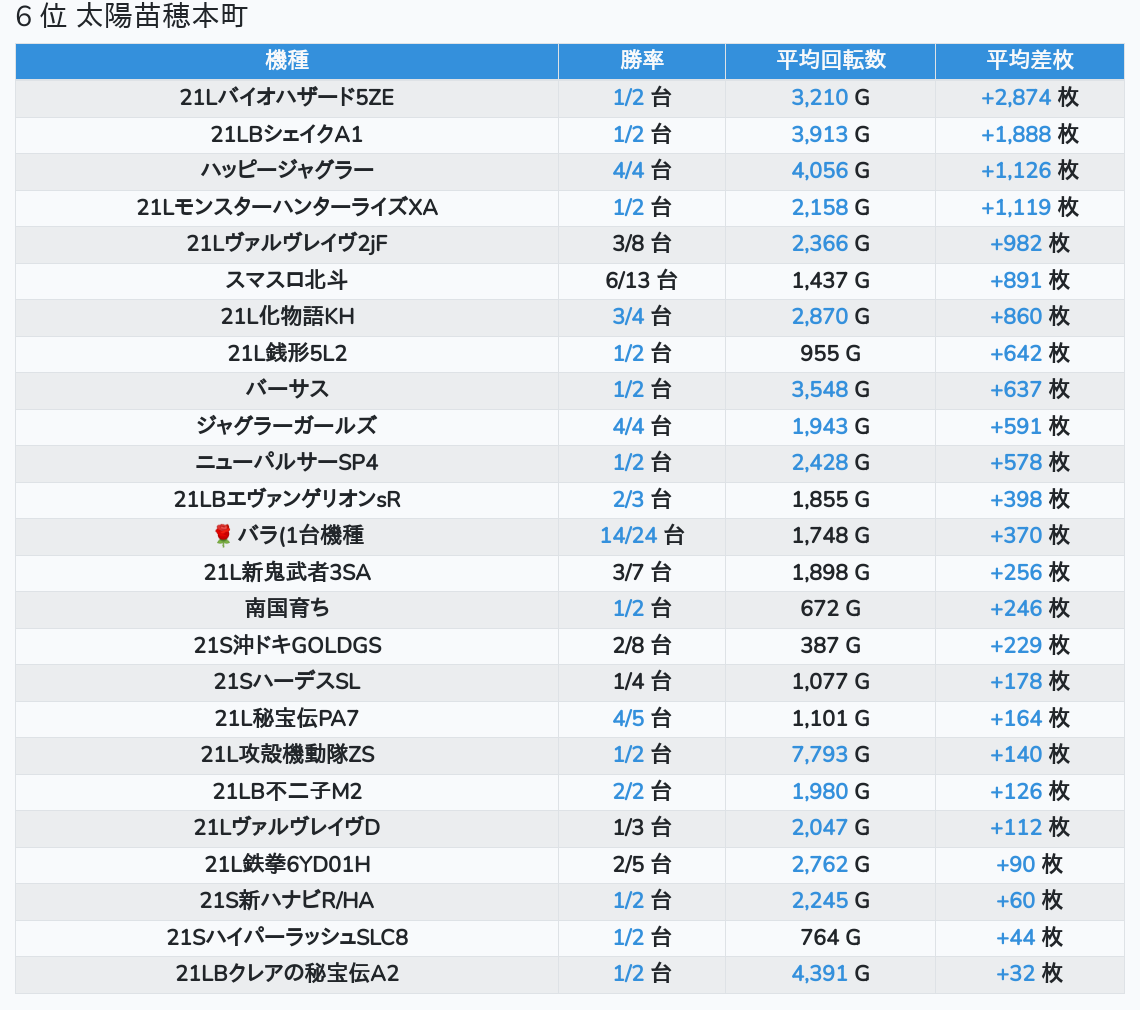Image resolution: width=1140 pixels, height=1010 pixels.
Task: Click the 勝率 column header
Action: (641, 60)
